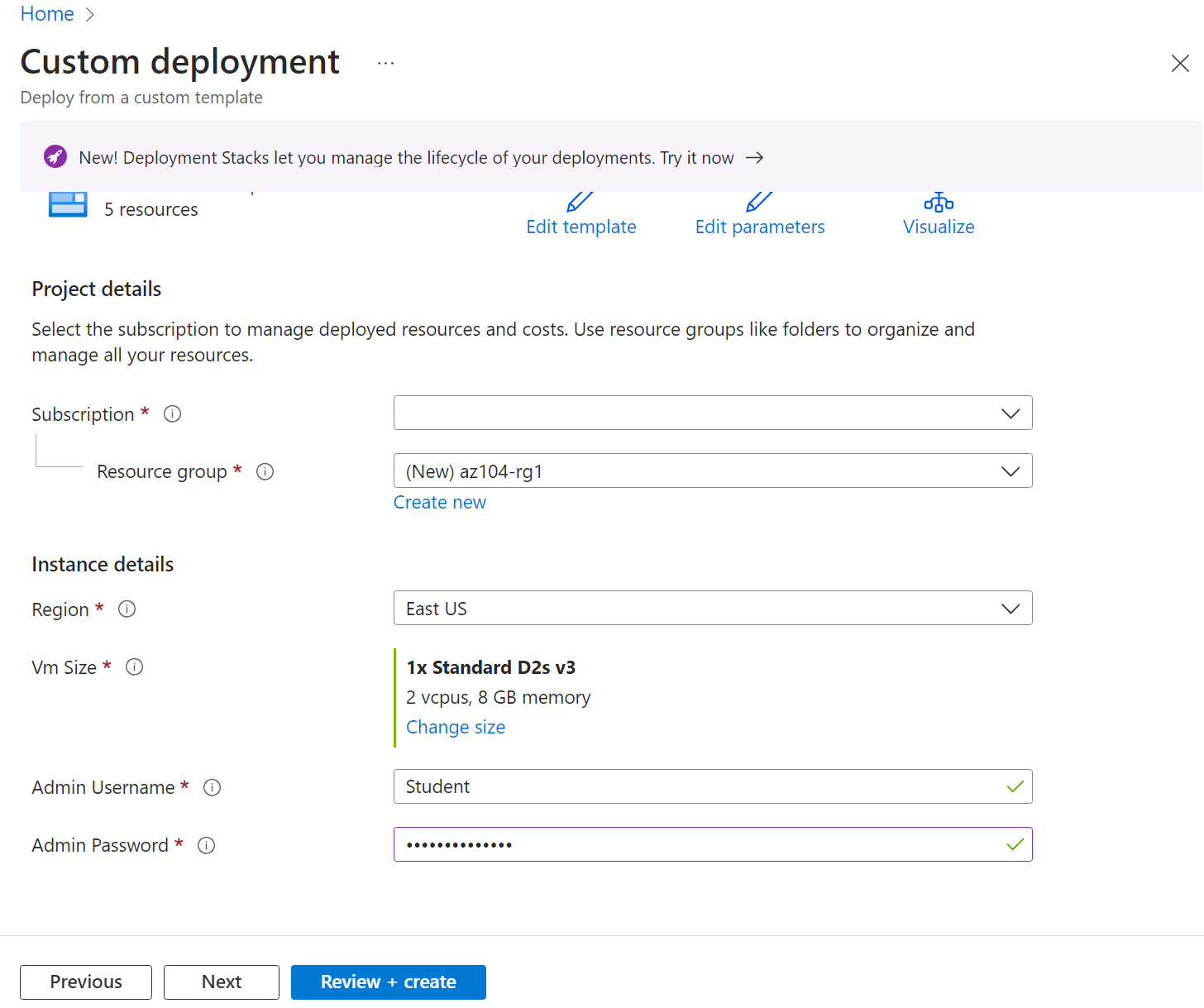Click the Resource group info icon

pos(265,472)
